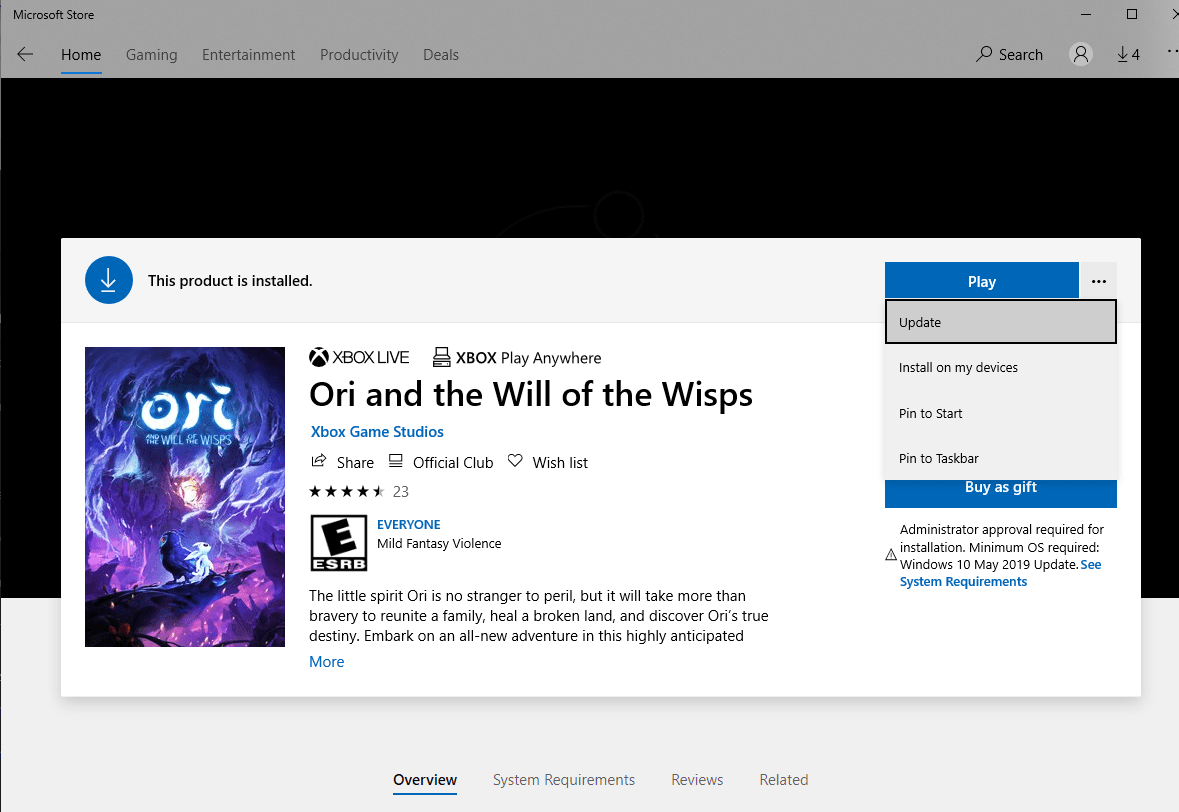
Task: Click the Share icon
Action: [319, 461]
